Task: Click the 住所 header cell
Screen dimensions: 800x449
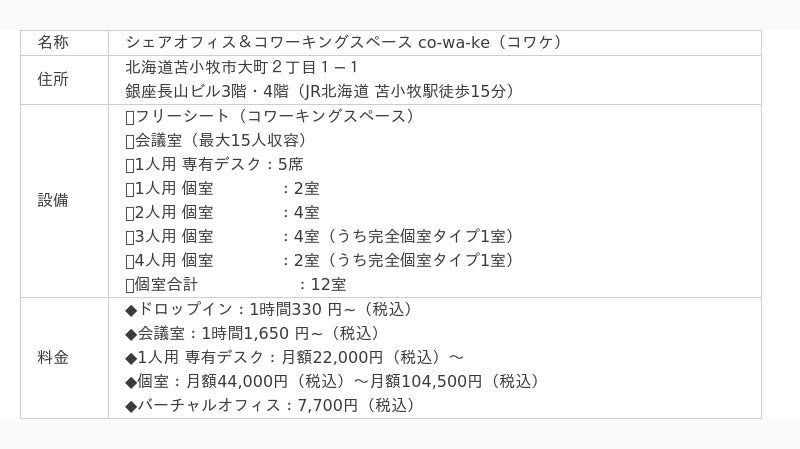Action: point(53,79)
